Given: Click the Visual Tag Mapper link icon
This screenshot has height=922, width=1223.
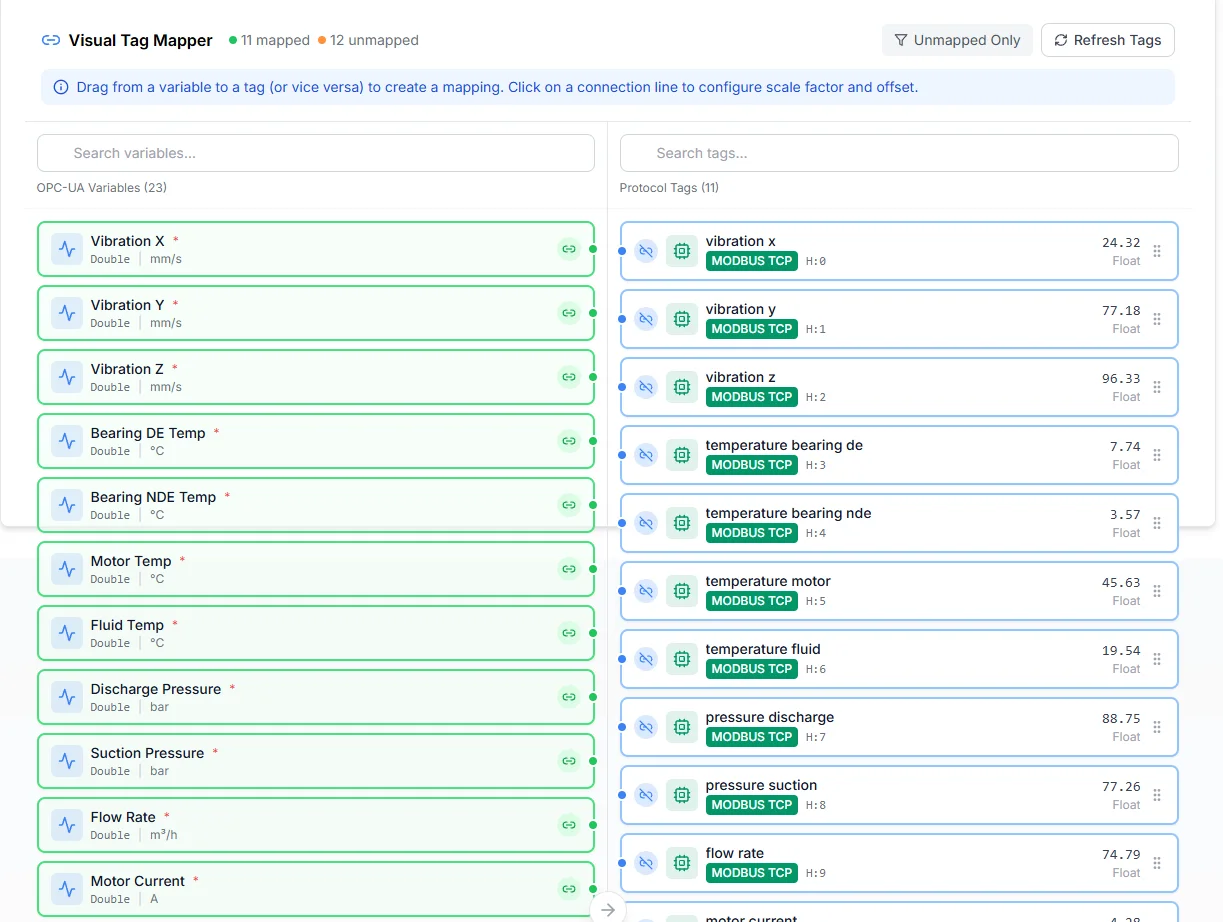Looking at the screenshot, I should (50, 40).
